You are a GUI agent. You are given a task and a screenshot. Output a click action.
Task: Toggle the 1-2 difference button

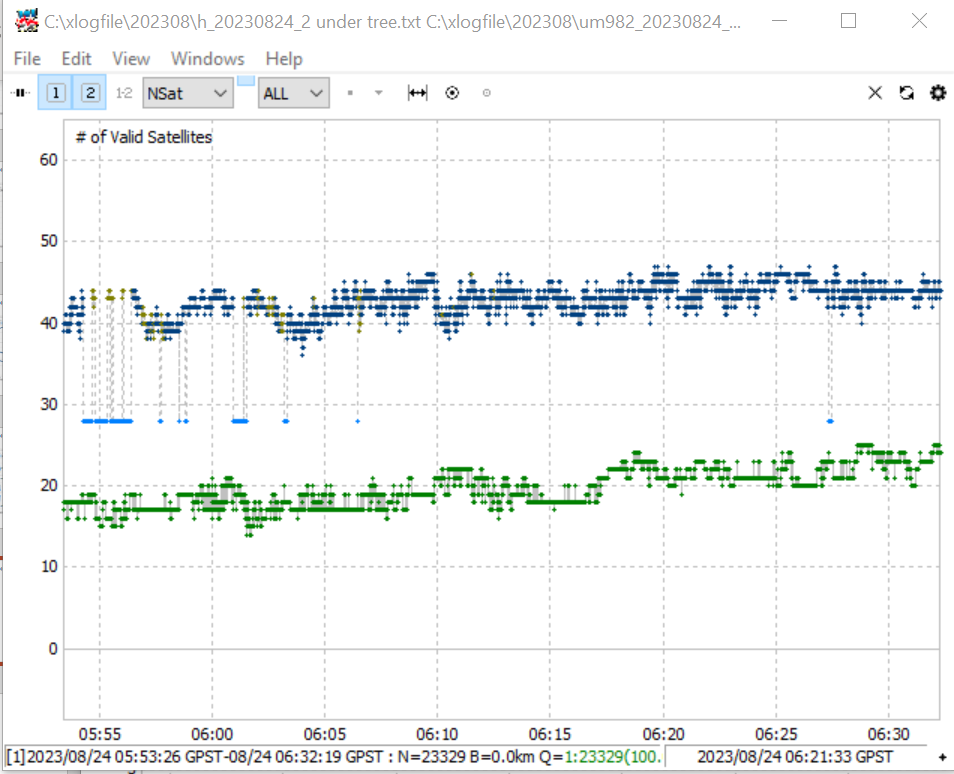[x=124, y=93]
